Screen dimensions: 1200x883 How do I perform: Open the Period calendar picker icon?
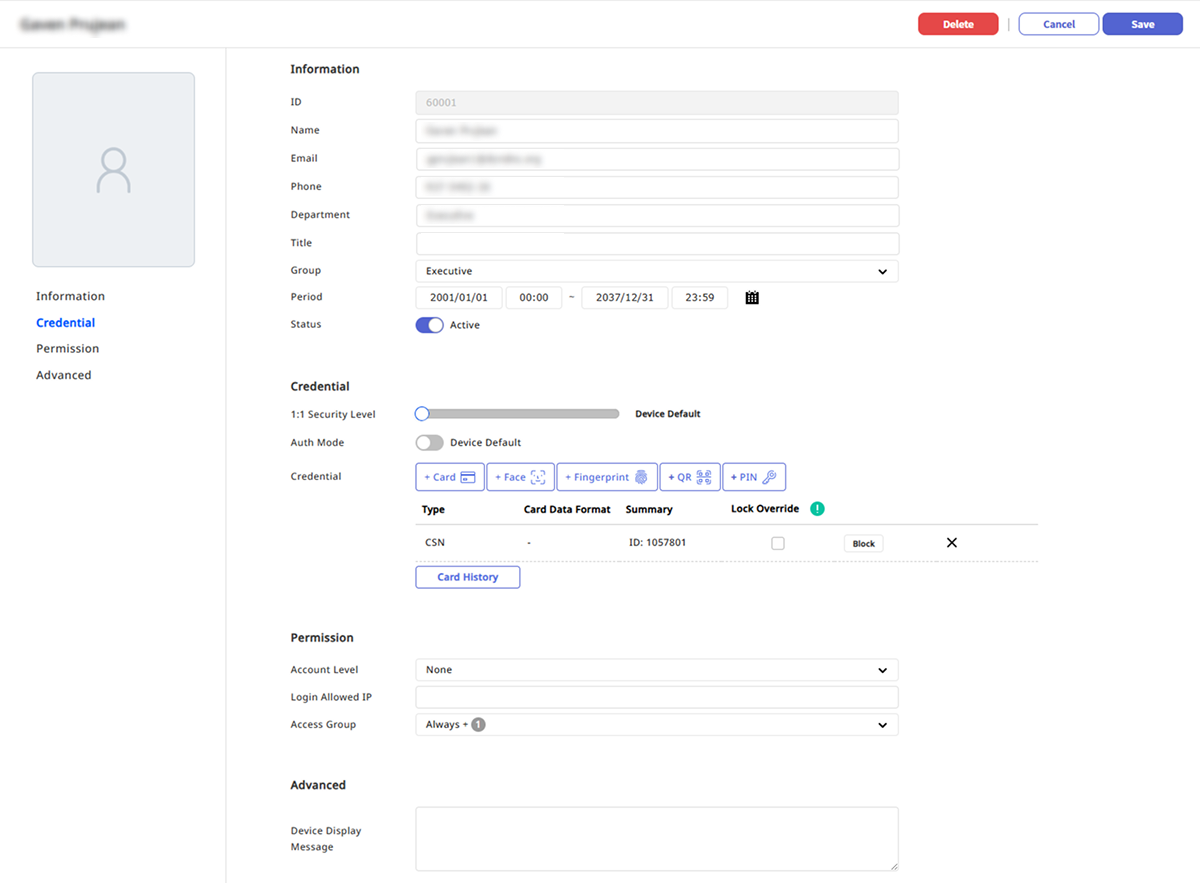pyautogui.click(x=752, y=298)
